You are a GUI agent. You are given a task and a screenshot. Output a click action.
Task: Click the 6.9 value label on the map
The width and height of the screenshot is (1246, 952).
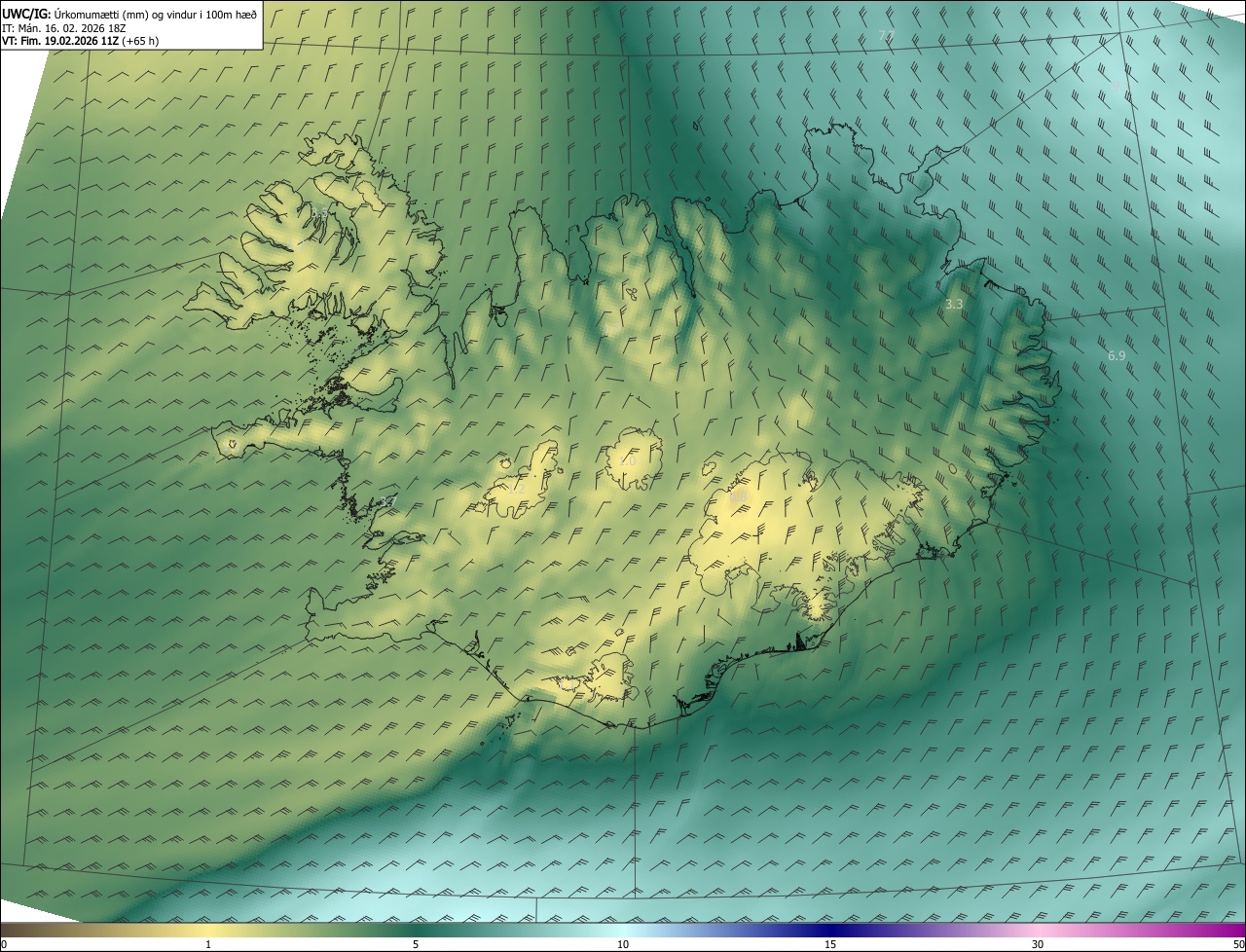pos(1117,356)
